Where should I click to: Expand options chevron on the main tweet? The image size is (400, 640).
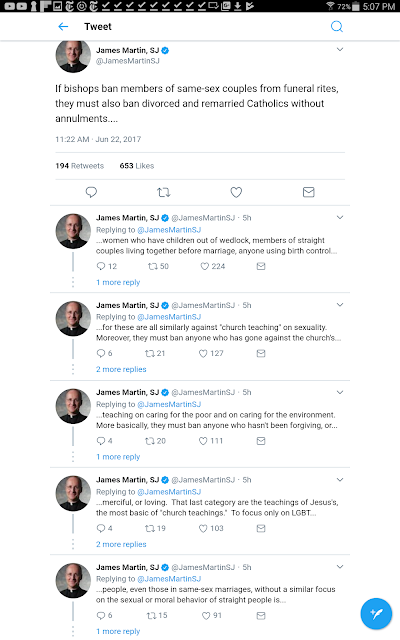tap(340, 49)
